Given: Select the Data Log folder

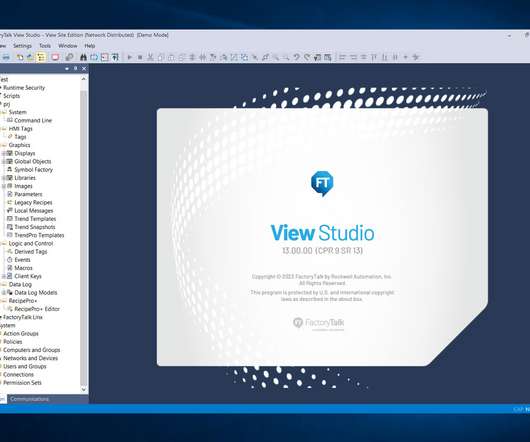Looking at the screenshot, I should 20,285.
